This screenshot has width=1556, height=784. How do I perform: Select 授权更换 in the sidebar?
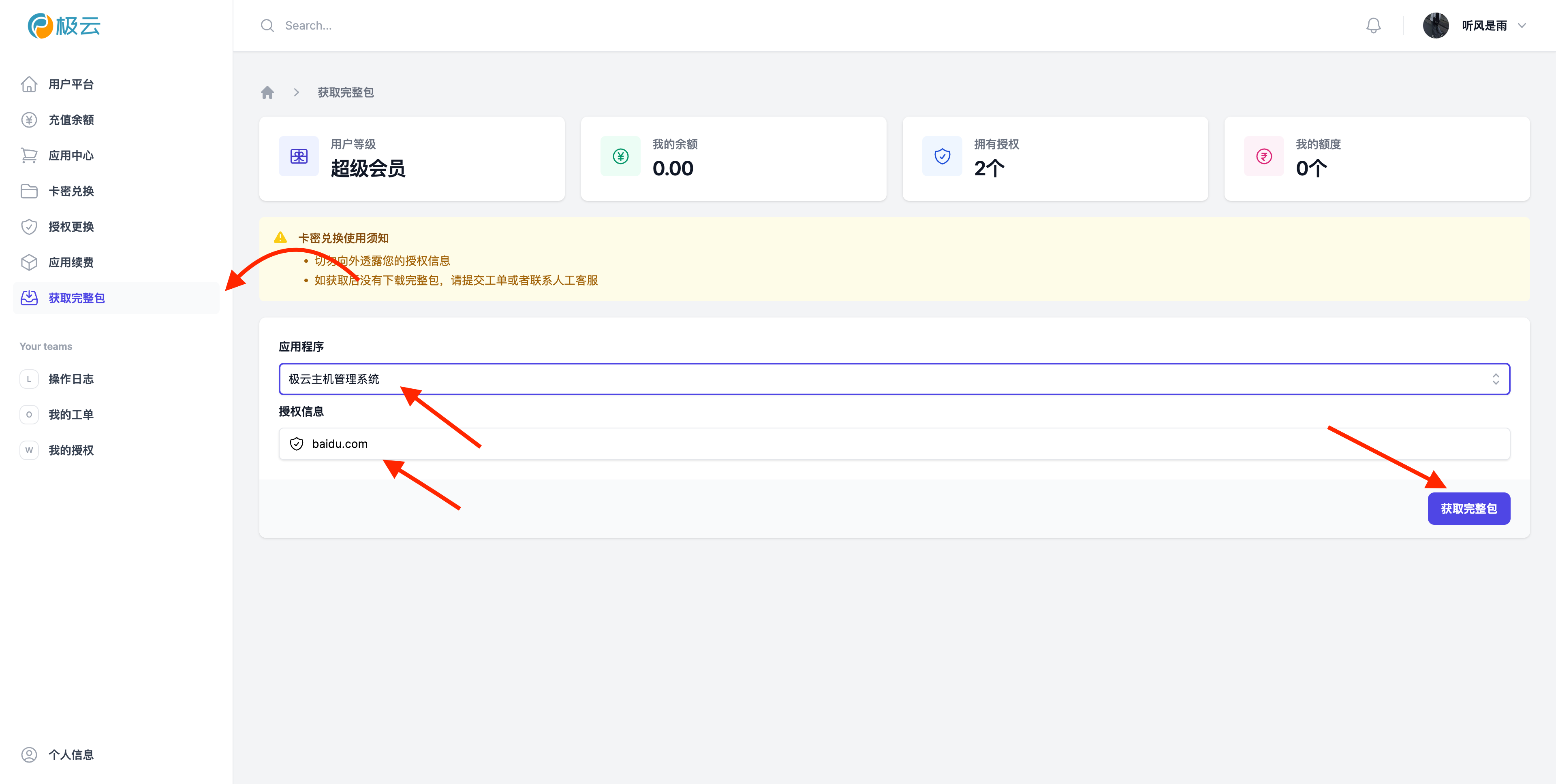pyautogui.click(x=71, y=227)
